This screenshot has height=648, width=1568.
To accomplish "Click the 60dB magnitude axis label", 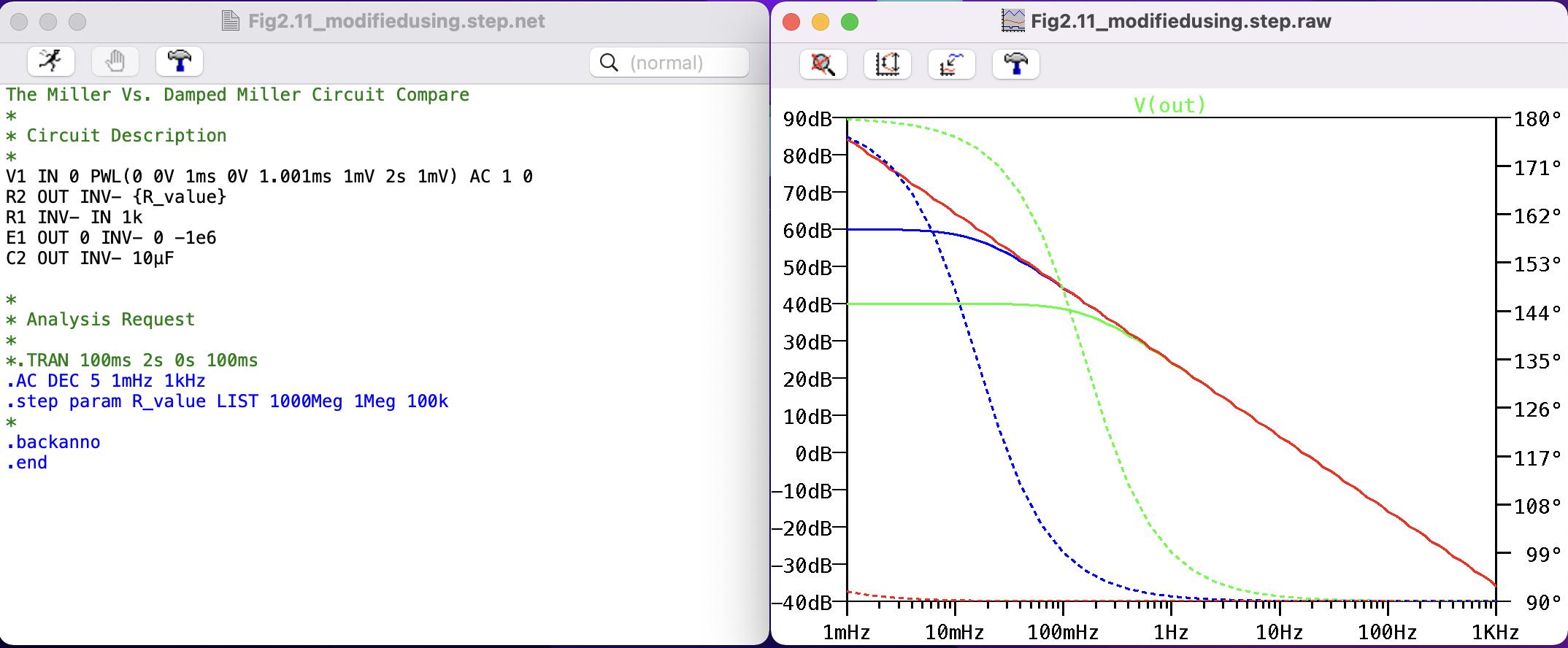I will click(807, 231).
